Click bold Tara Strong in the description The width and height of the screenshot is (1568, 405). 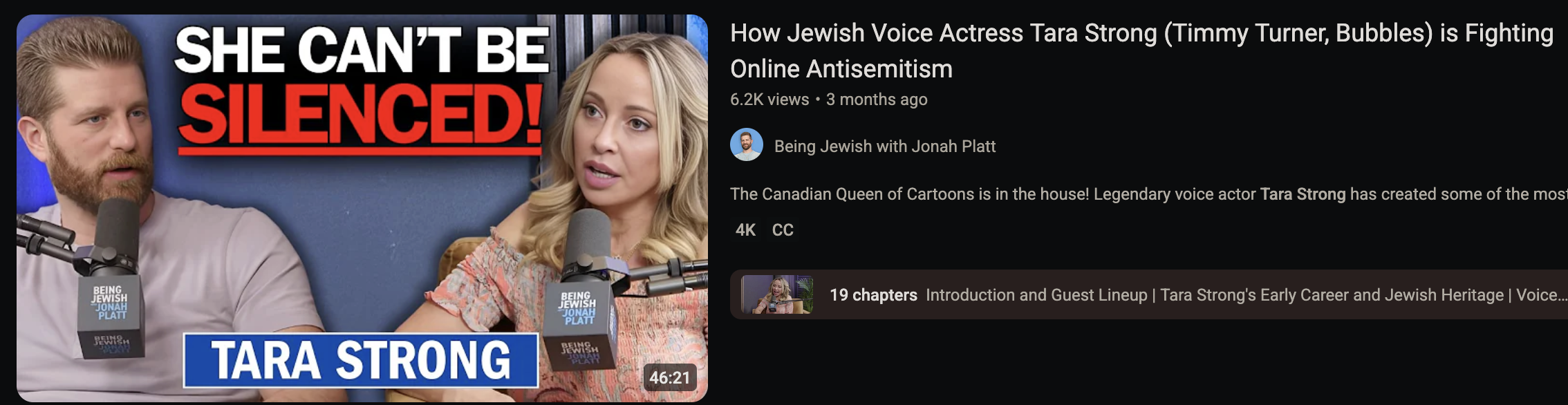tap(1303, 194)
